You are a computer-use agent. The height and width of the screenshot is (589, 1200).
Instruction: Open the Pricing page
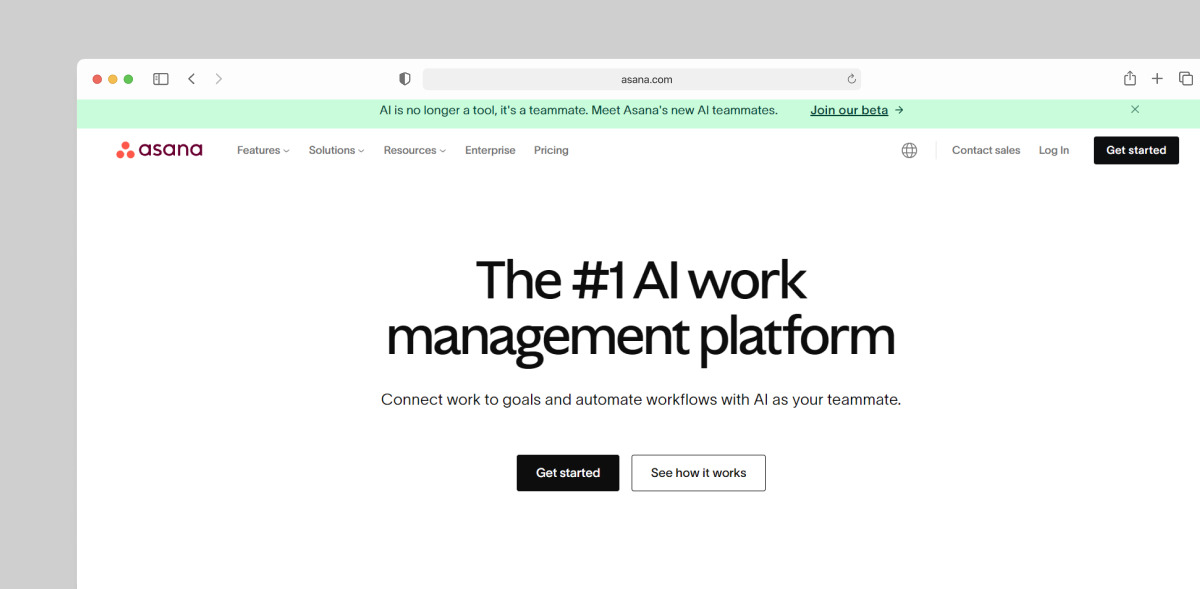coord(551,150)
